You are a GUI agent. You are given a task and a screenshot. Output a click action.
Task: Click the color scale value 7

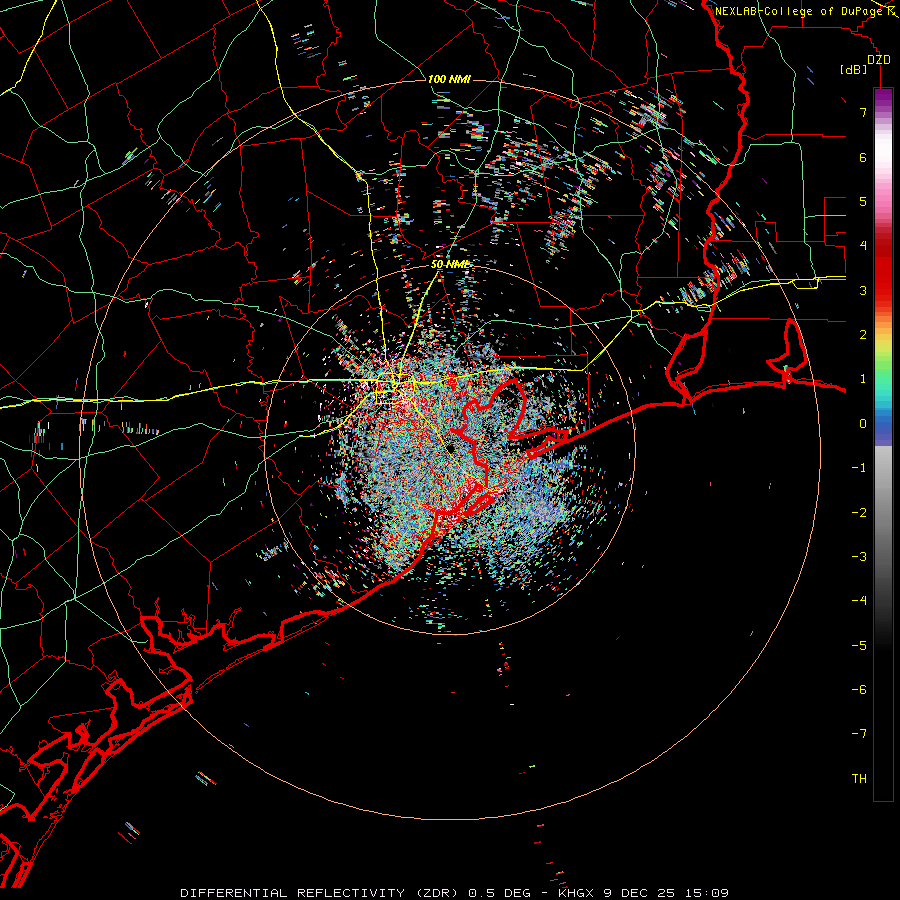(863, 112)
